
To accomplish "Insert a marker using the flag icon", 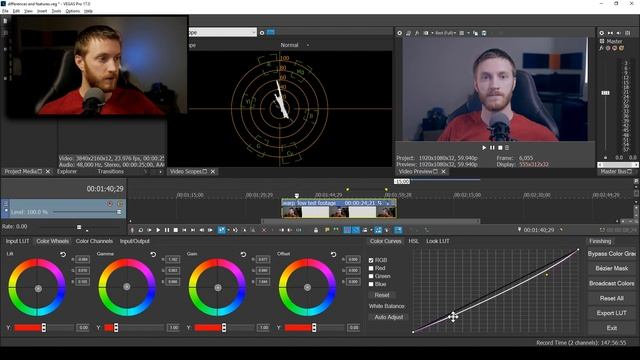I will (x=327, y=230).
